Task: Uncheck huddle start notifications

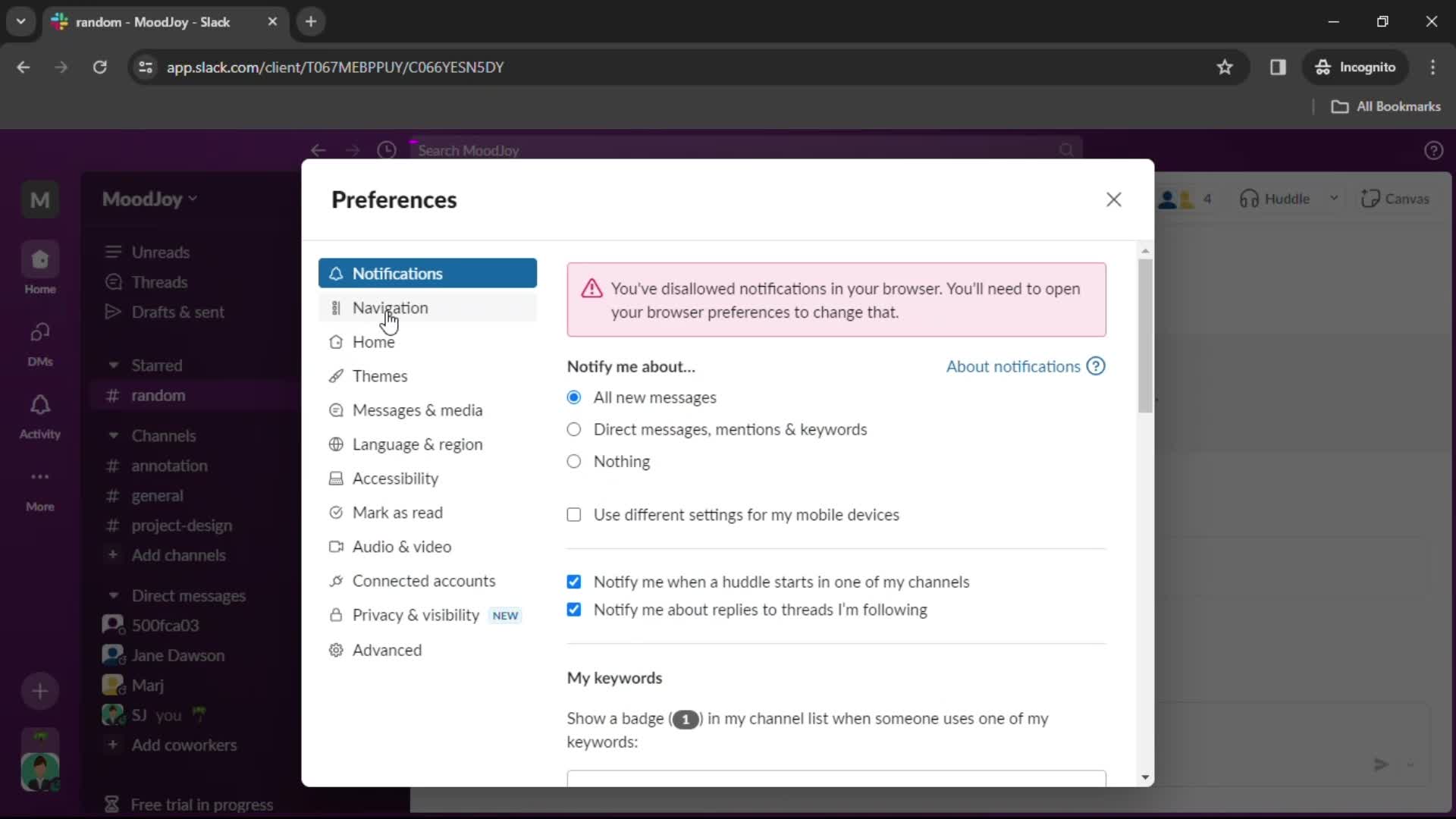Action: click(x=574, y=582)
